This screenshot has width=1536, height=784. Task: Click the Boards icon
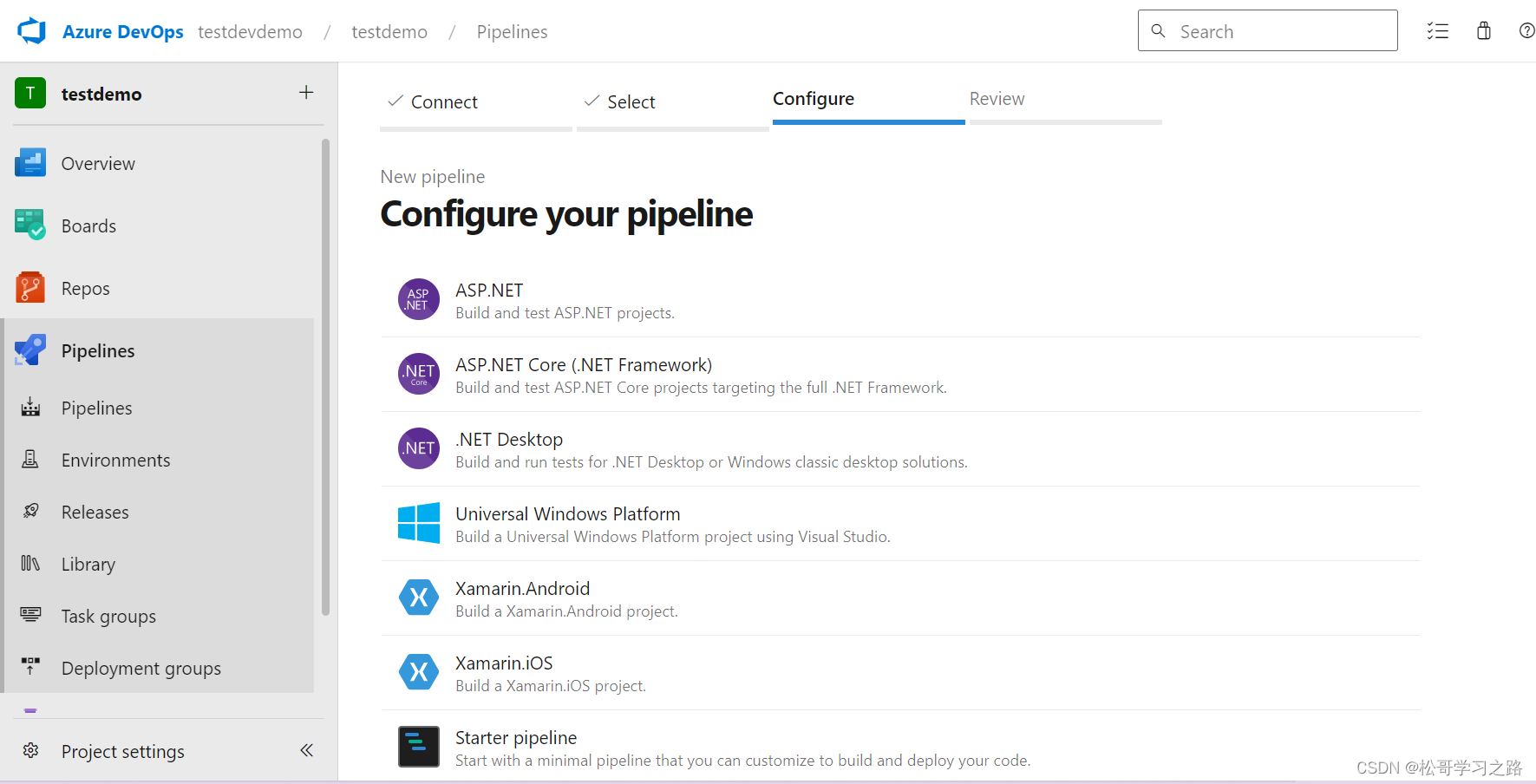click(30, 225)
